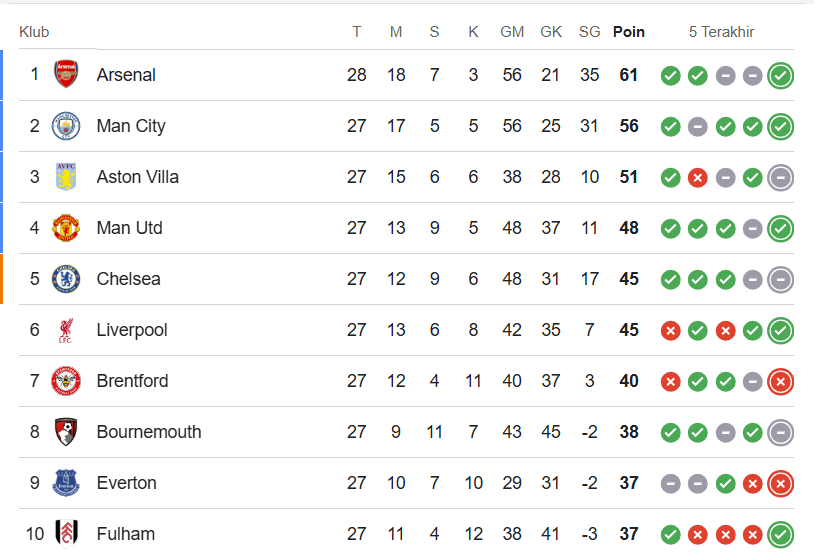Click the Chelsea club crest icon
Image resolution: width=816 pixels, height=555 pixels.
pyautogui.click(x=65, y=279)
